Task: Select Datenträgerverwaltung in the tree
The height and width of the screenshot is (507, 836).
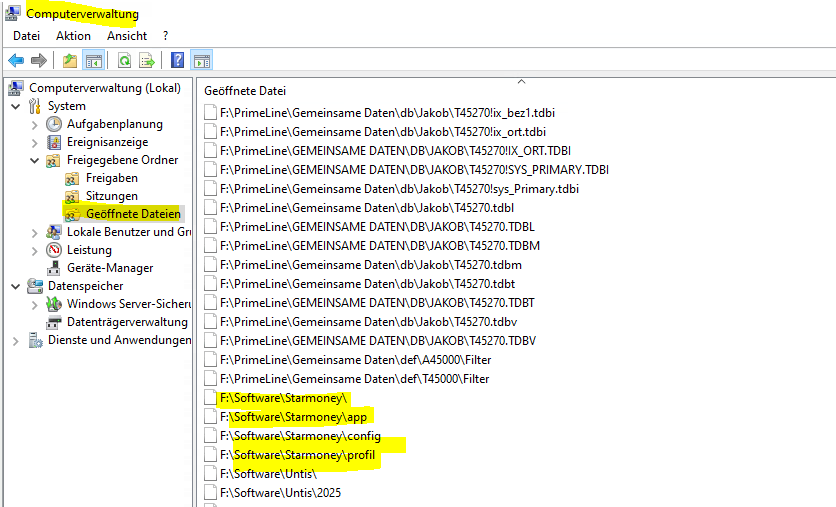Action: pos(127,322)
